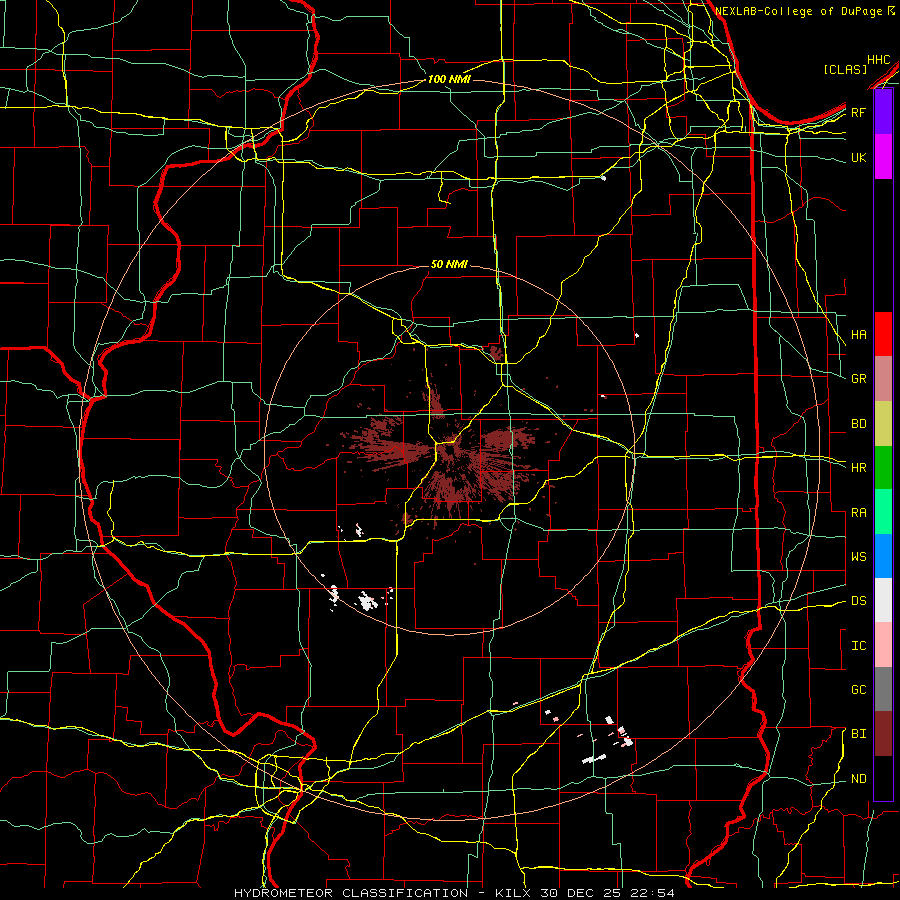The height and width of the screenshot is (900, 900).
Task: Click the "IC" legend label
Action: point(859,646)
